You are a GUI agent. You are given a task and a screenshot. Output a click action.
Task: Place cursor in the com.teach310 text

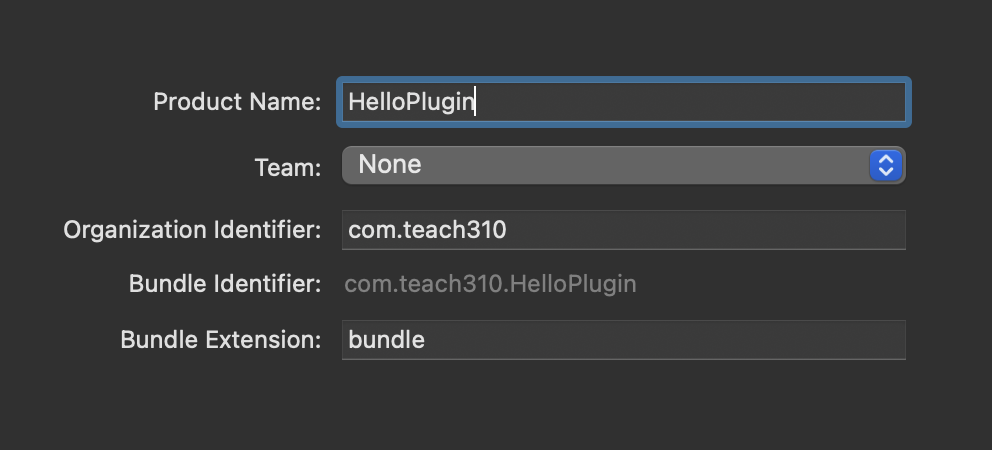[427, 230]
